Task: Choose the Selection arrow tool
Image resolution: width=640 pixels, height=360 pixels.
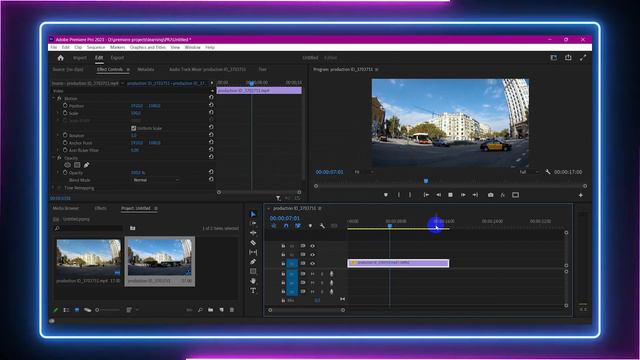Action: [253, 214]
